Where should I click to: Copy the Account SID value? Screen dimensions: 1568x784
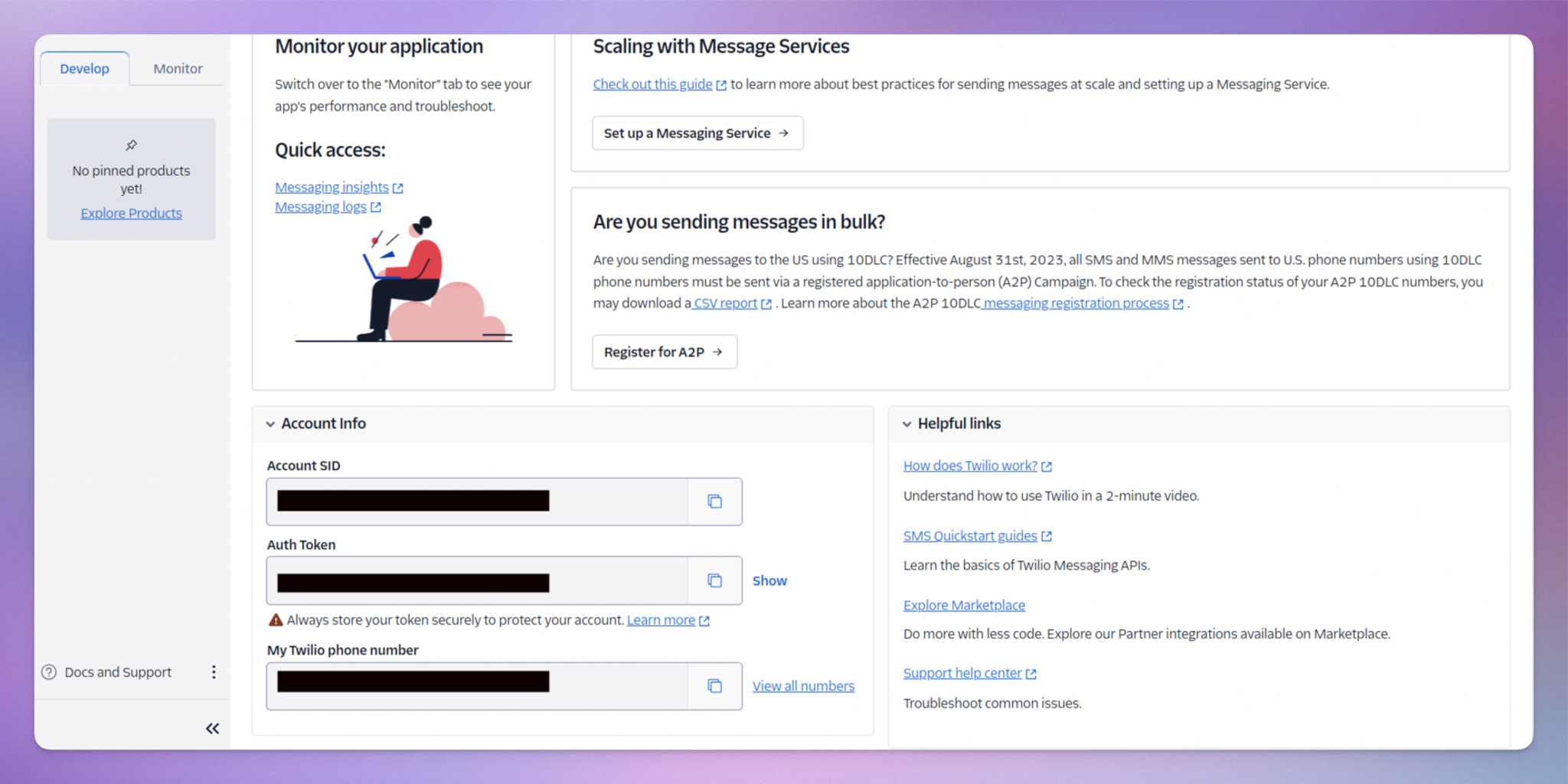click(714, 501)
